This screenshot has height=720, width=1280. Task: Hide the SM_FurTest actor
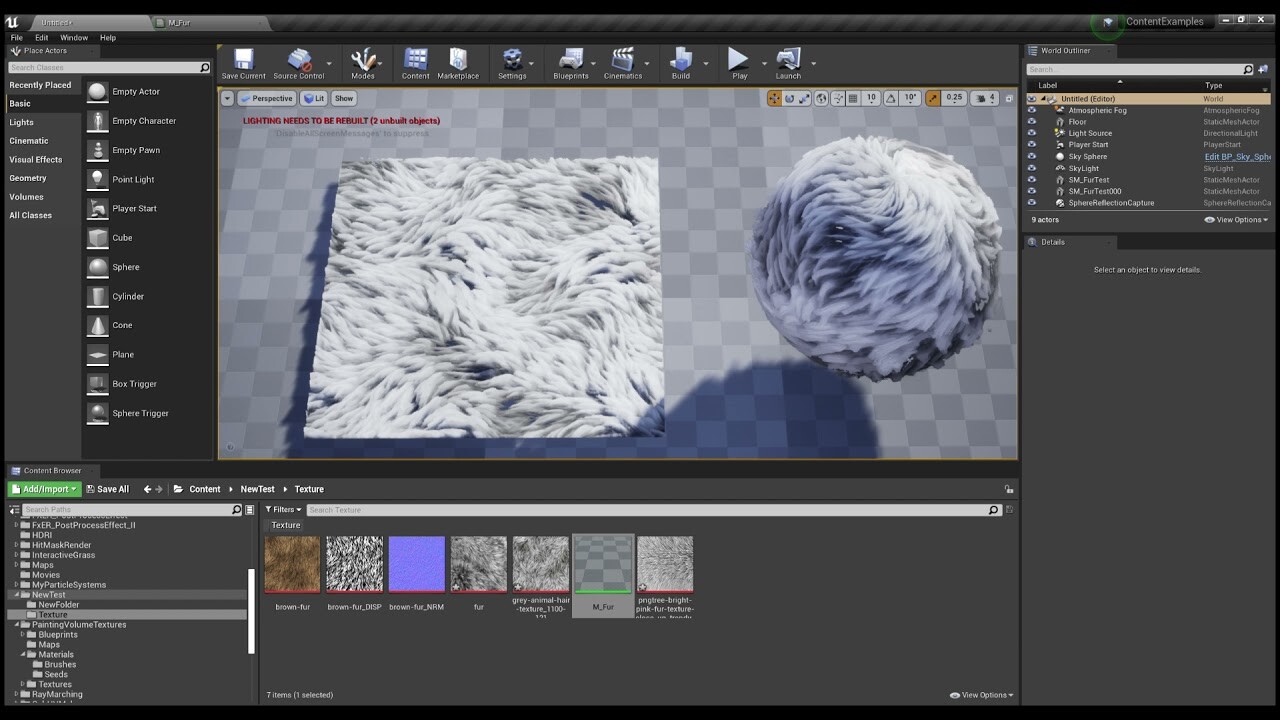pos(1032,179)
